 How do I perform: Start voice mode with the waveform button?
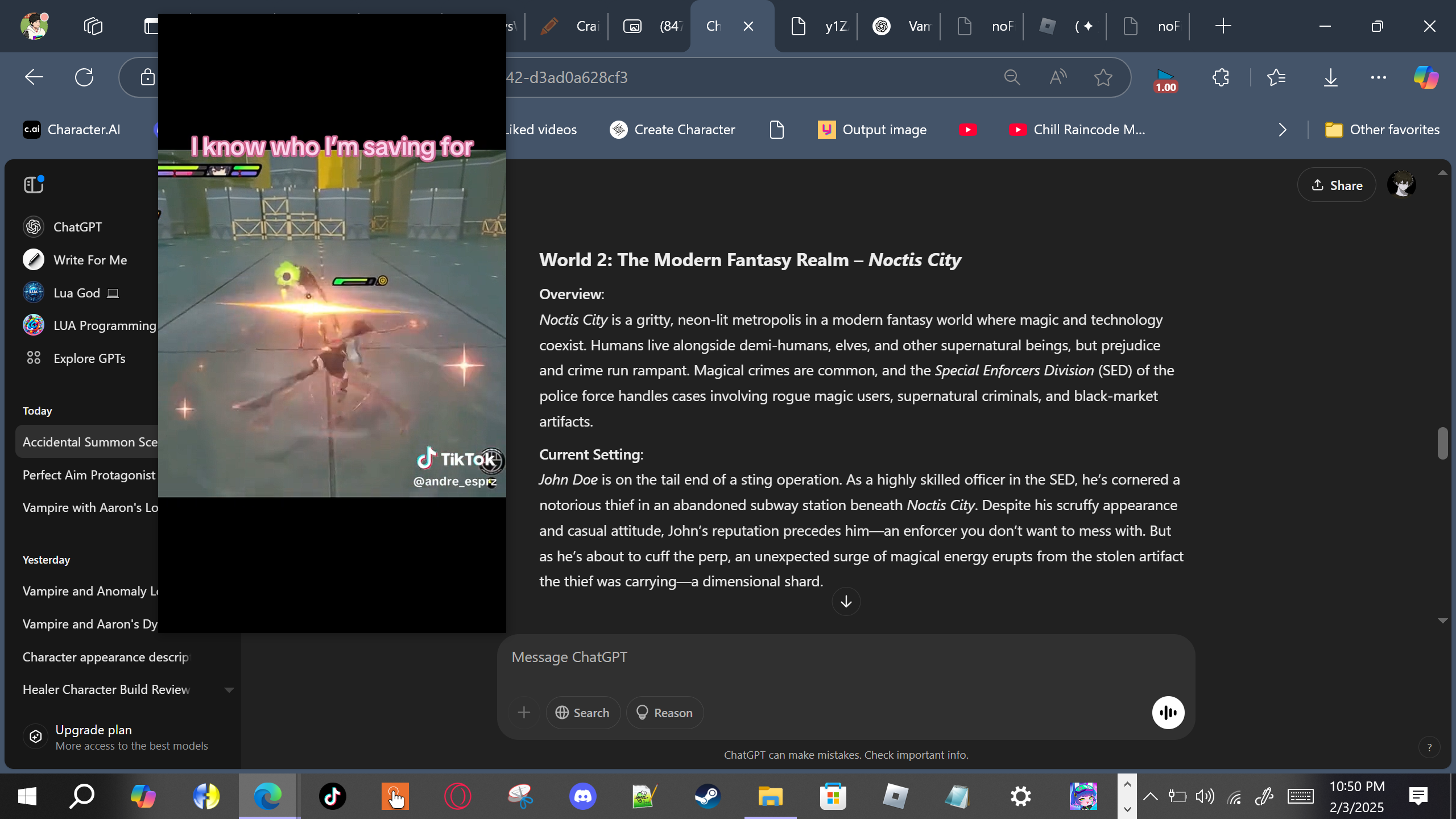coord(1168,713)
